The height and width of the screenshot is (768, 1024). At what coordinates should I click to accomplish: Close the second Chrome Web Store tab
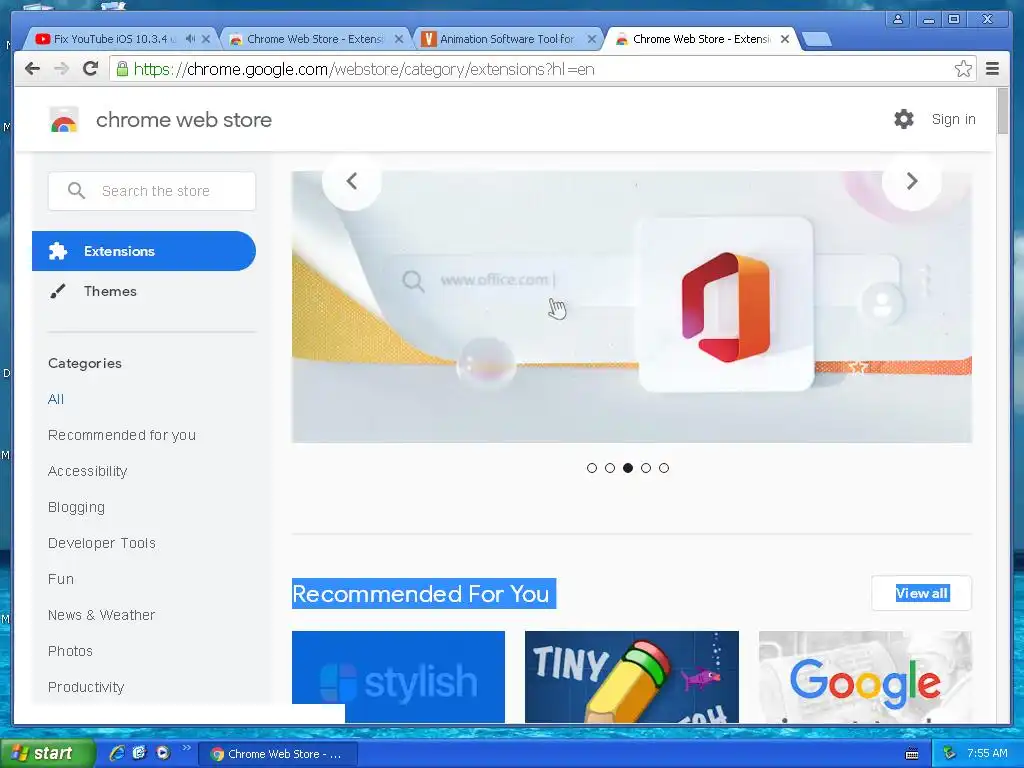tap(399, 39)
